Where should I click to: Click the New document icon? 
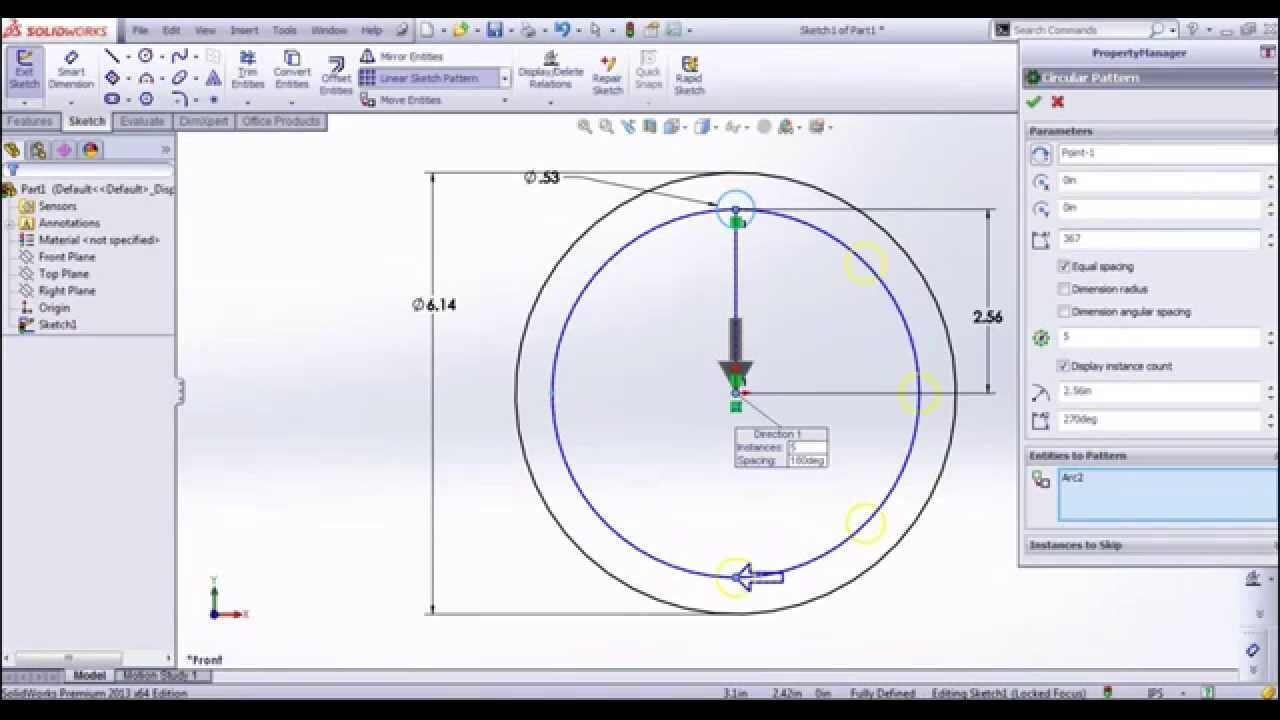427,30
